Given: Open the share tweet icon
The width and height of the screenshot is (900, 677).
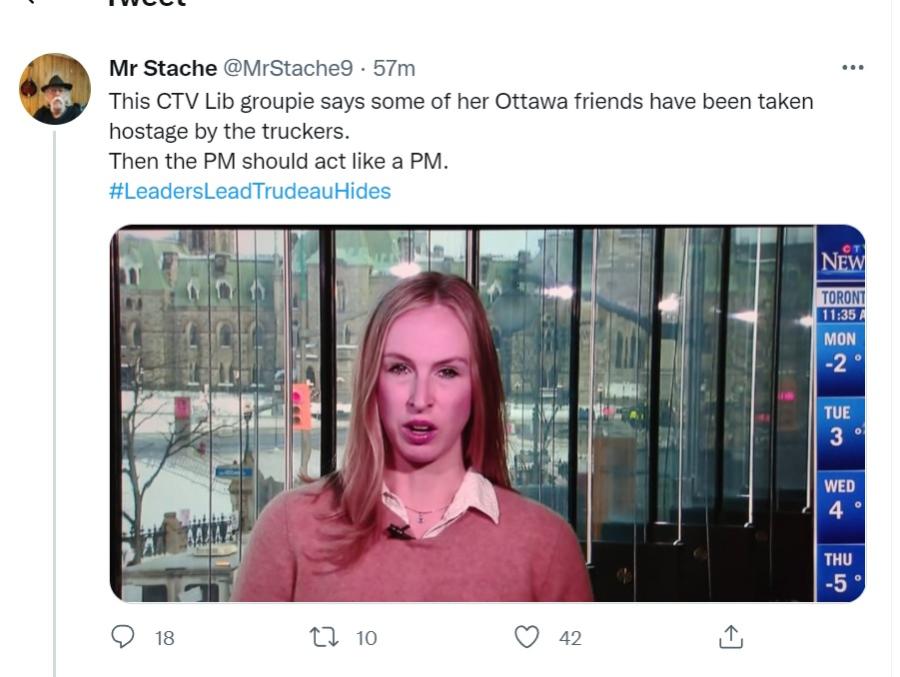Looking at the screenshot, I should pos(731,637).
